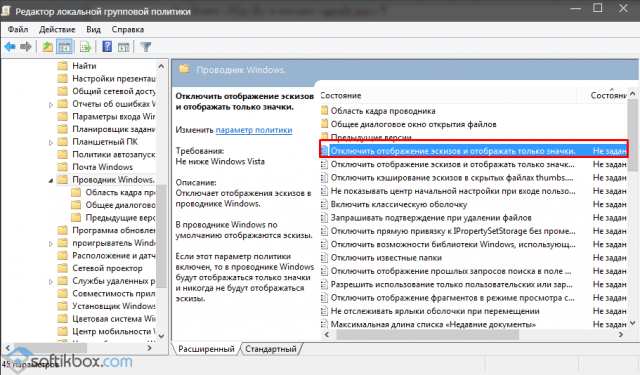Select Отключить отображение прошлых запросов поиска row

click(x=473, y=271)
